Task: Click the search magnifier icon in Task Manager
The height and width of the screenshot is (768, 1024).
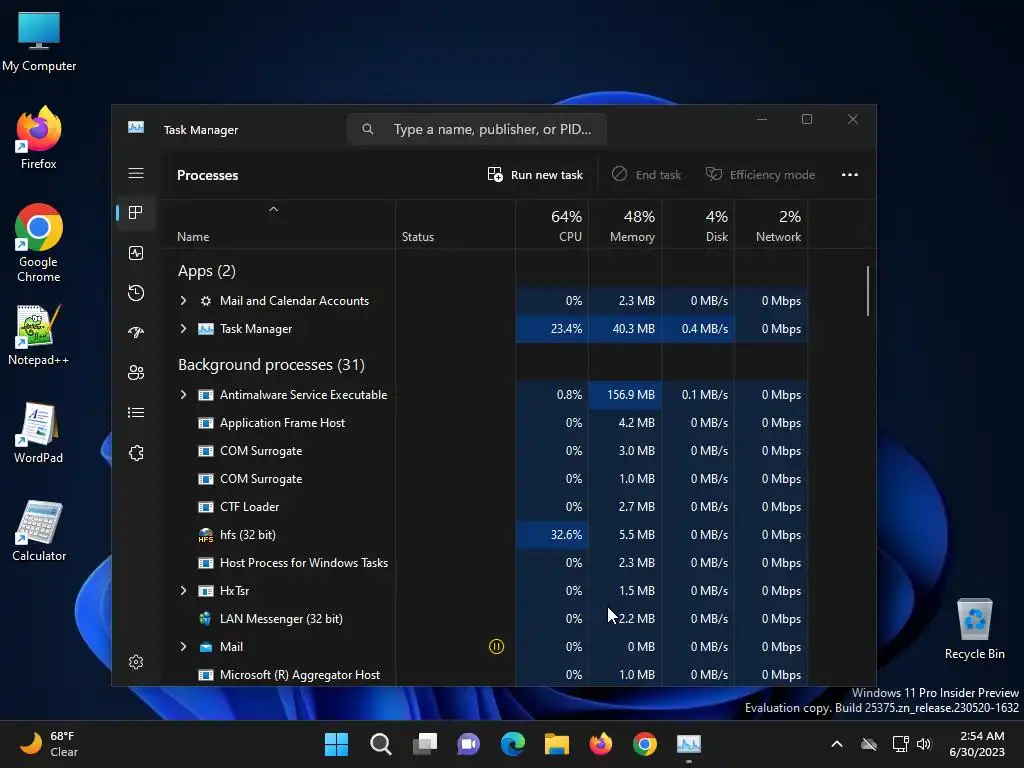Action: tap(368, 129)
